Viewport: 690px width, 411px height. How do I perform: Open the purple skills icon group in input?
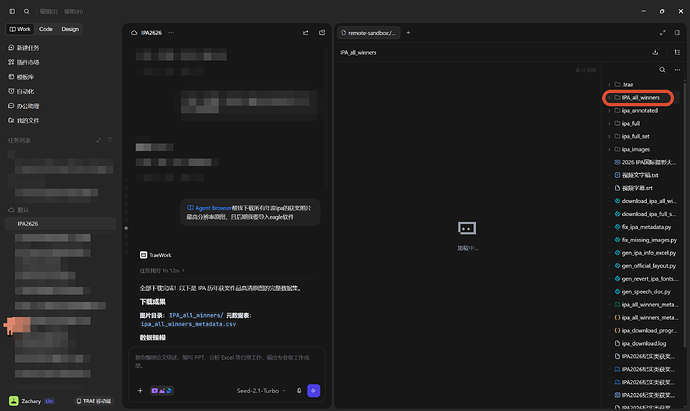click(161, 391)
